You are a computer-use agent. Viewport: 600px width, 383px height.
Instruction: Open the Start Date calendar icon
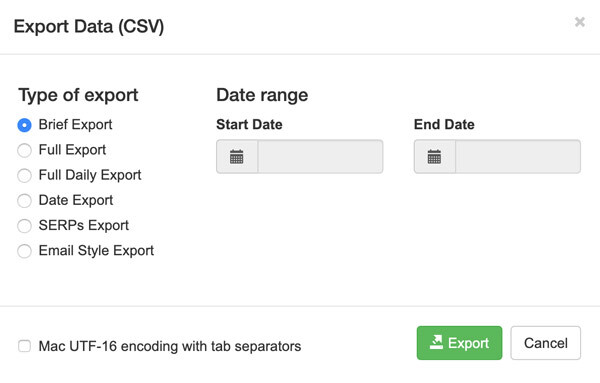pyautogui.click(x=236, y=156)
